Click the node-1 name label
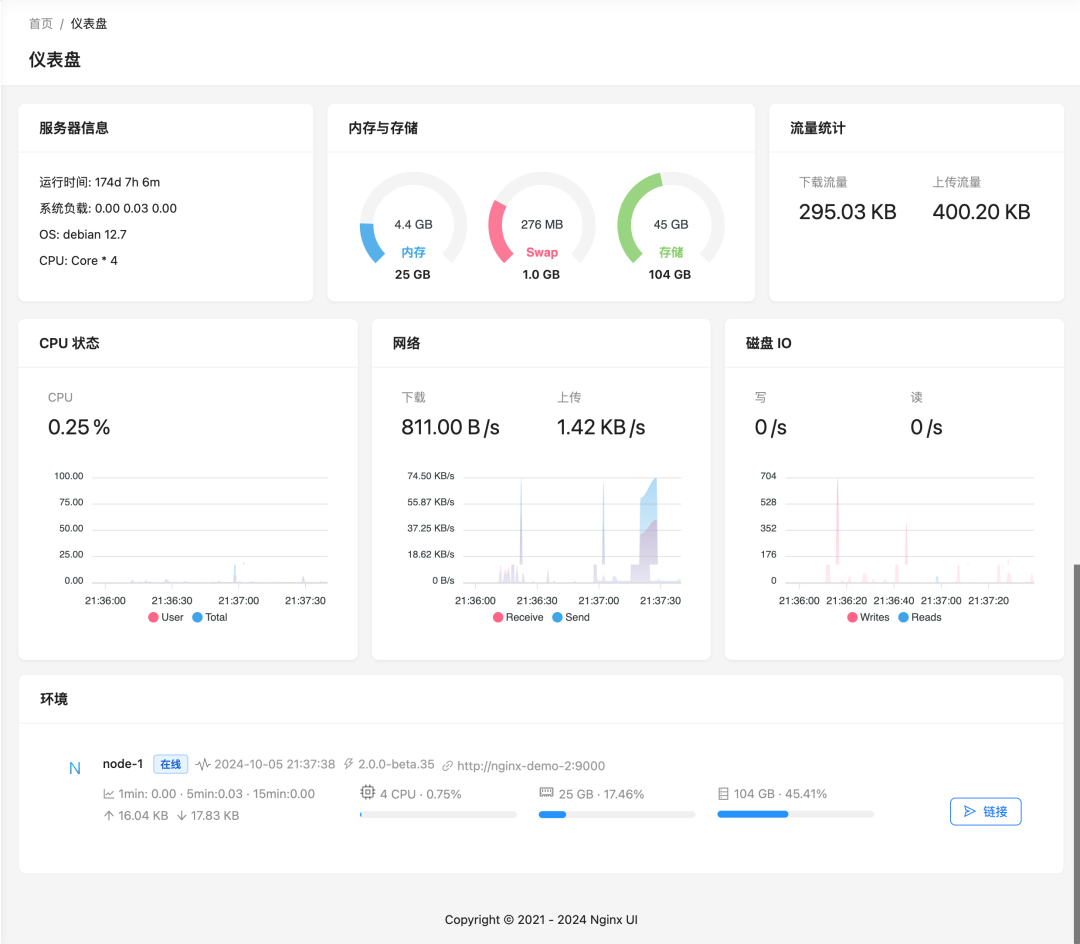 click(123, 764)
